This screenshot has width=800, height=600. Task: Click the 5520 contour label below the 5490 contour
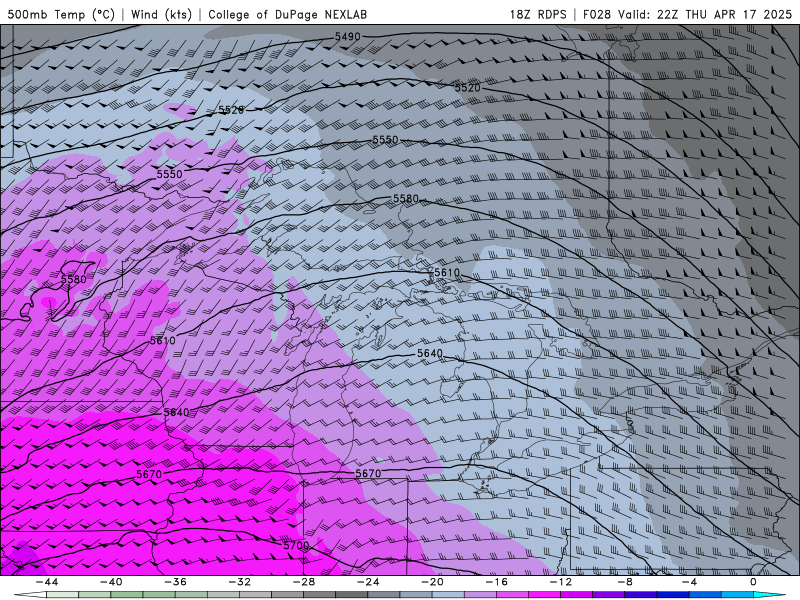(467, 88)
